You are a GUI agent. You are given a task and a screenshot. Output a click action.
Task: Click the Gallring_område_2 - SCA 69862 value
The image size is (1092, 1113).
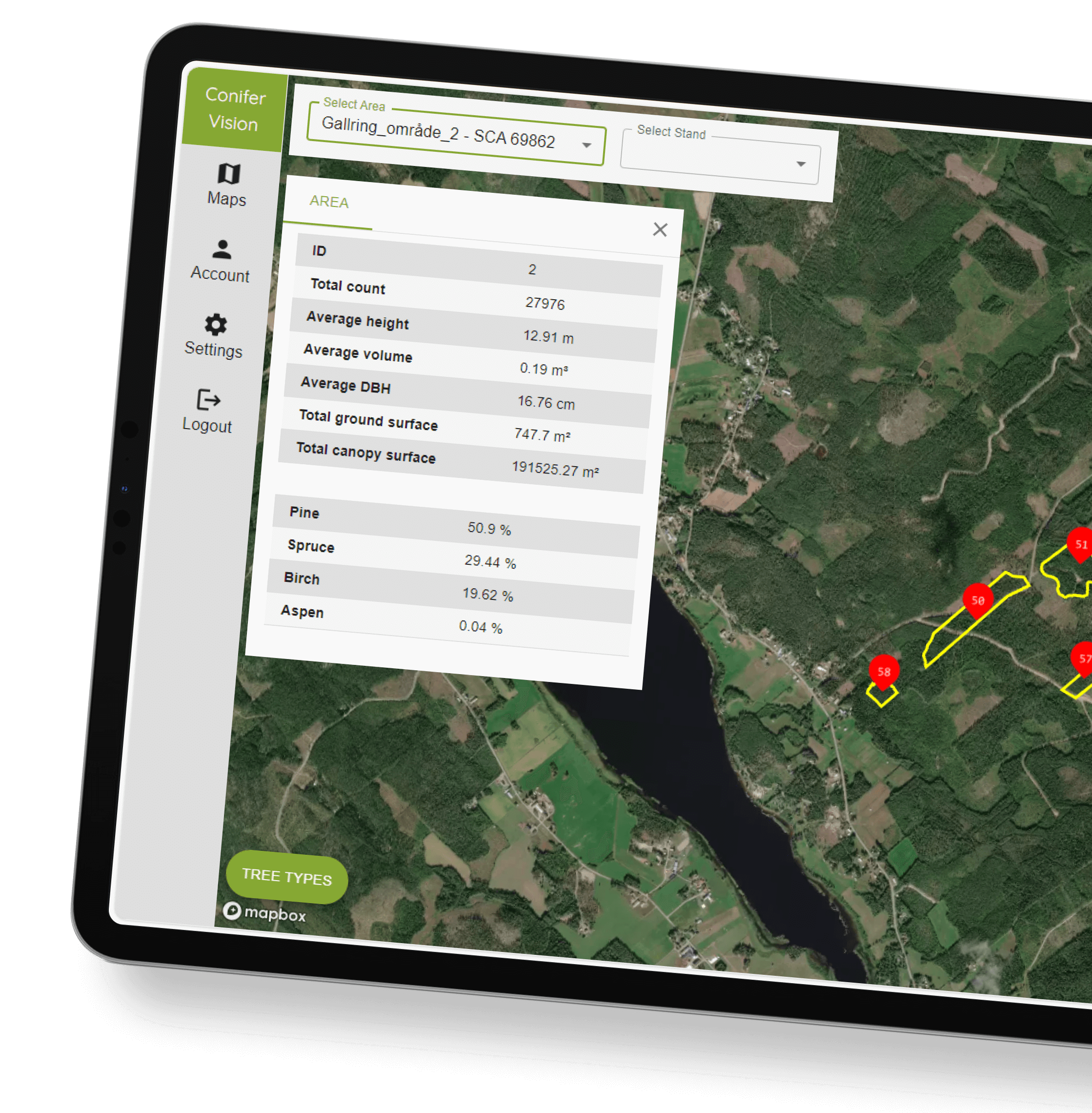point(438,132)
